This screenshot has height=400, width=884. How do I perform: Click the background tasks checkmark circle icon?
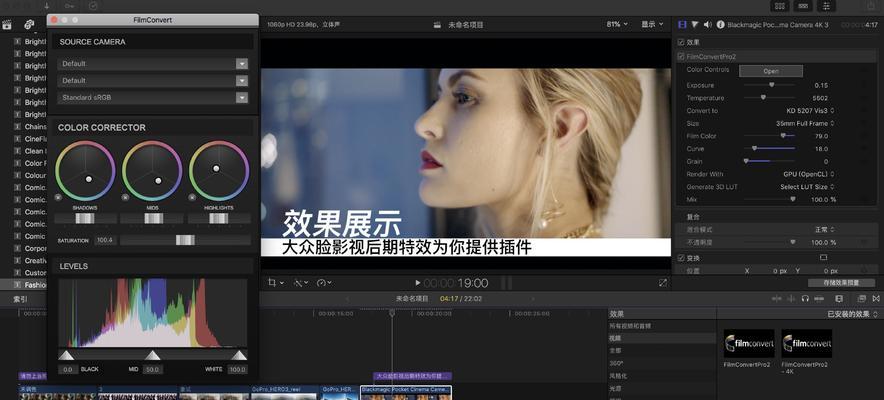click(93, 6)
